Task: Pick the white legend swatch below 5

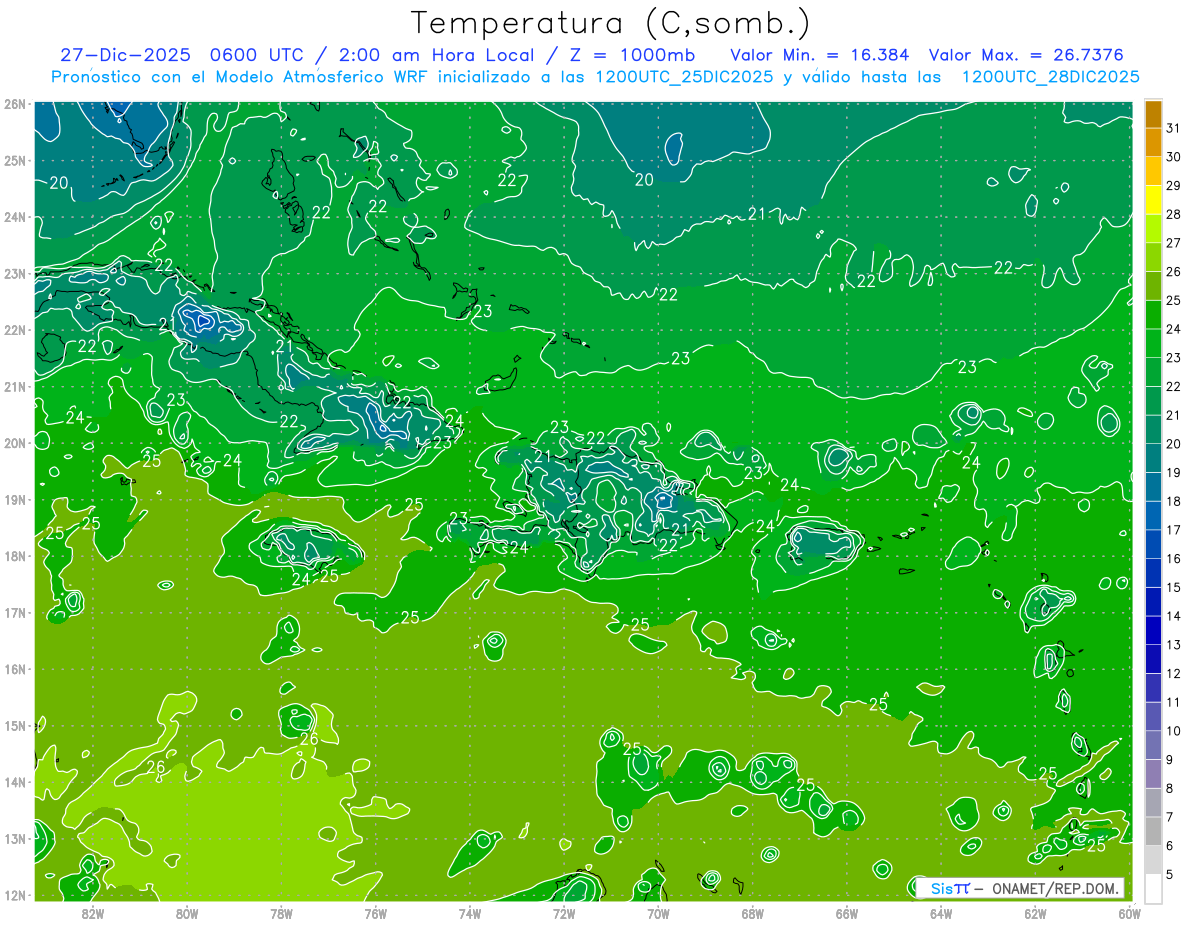Action: (x=1153, y=888)
